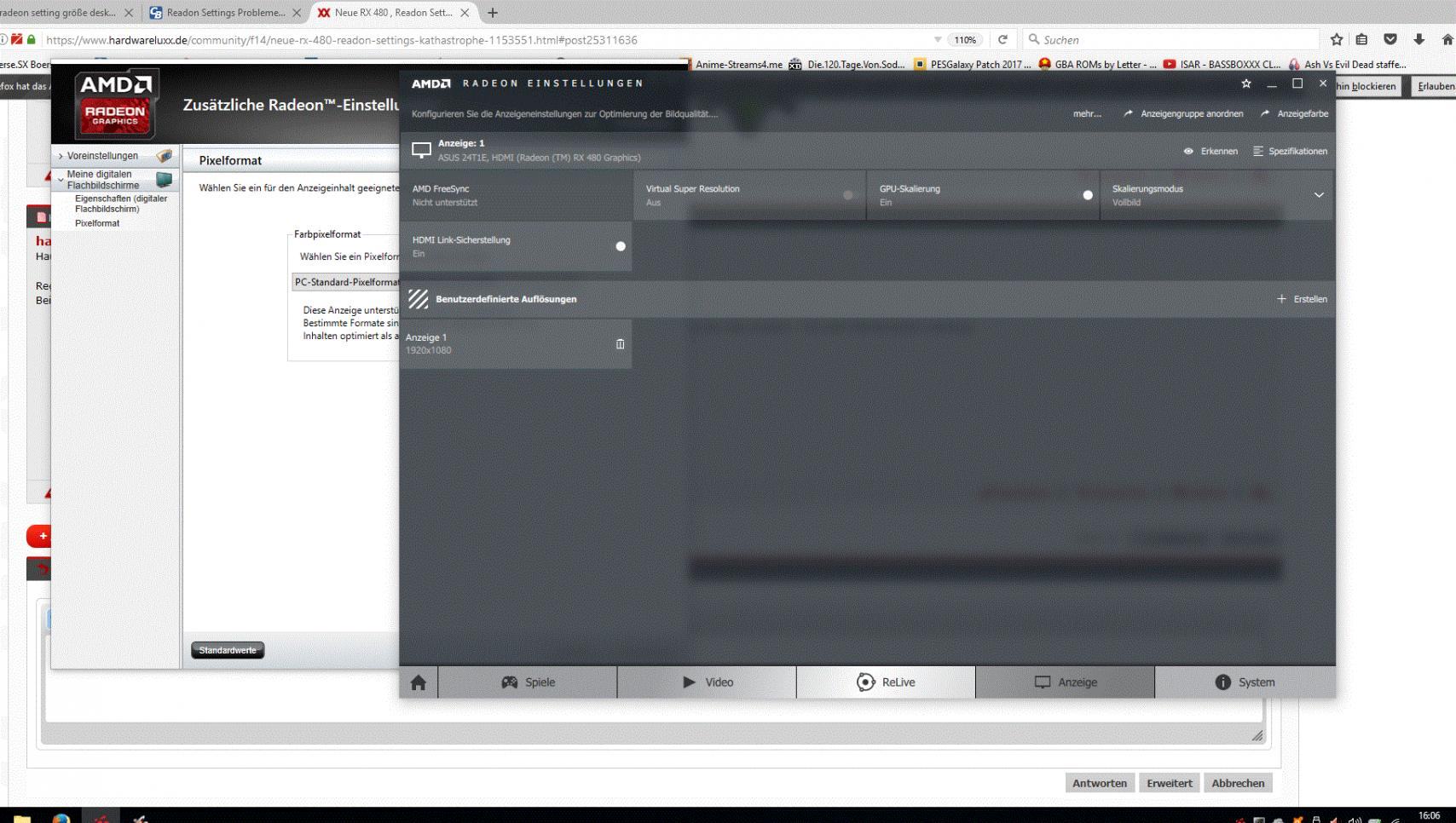The image size is (1456, 823).
Task: Open Anzeigefarbe settings
Action: [x=1294, y=113]
